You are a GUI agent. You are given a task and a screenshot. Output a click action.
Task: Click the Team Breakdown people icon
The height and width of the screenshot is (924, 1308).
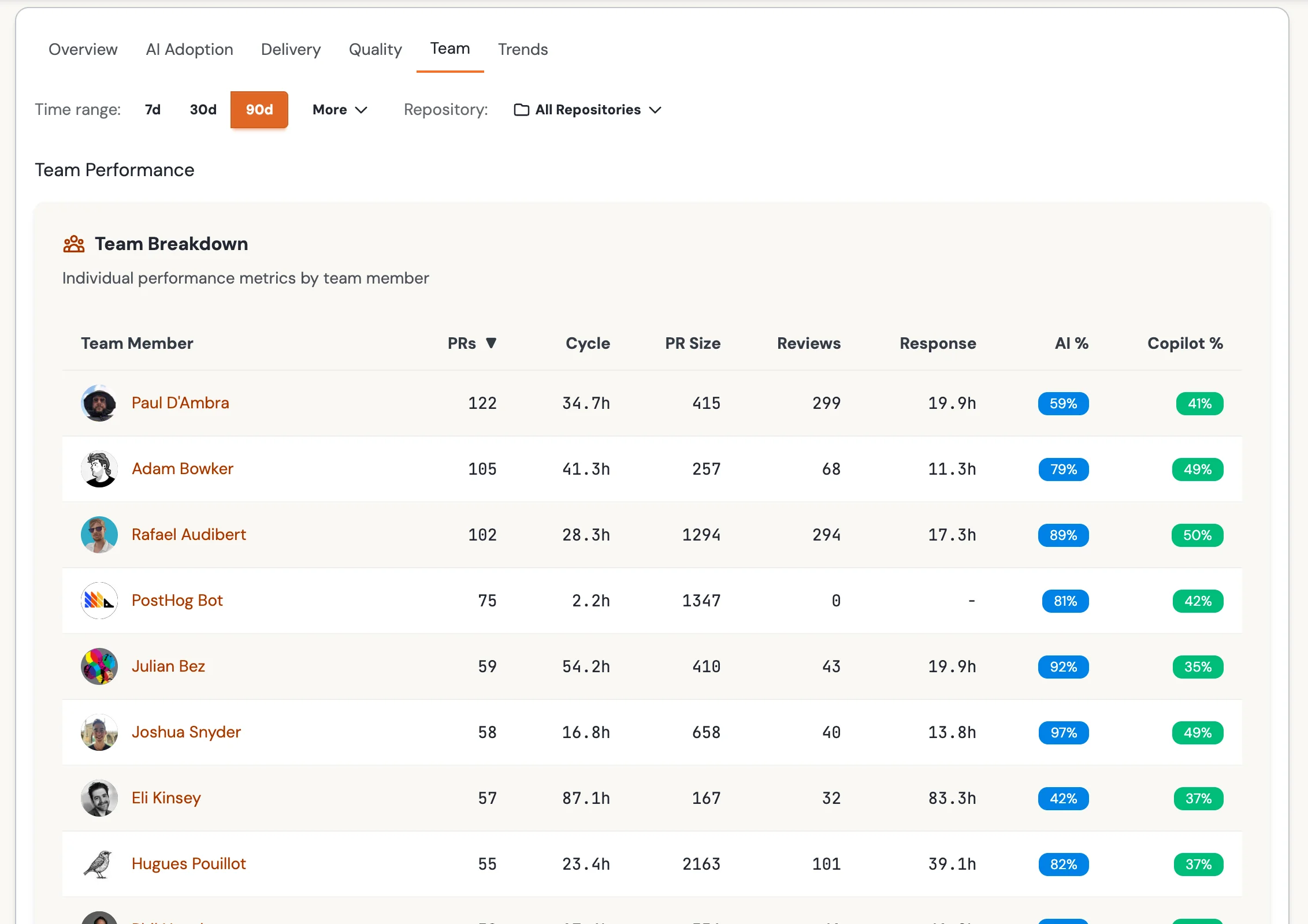click(74, 244)
